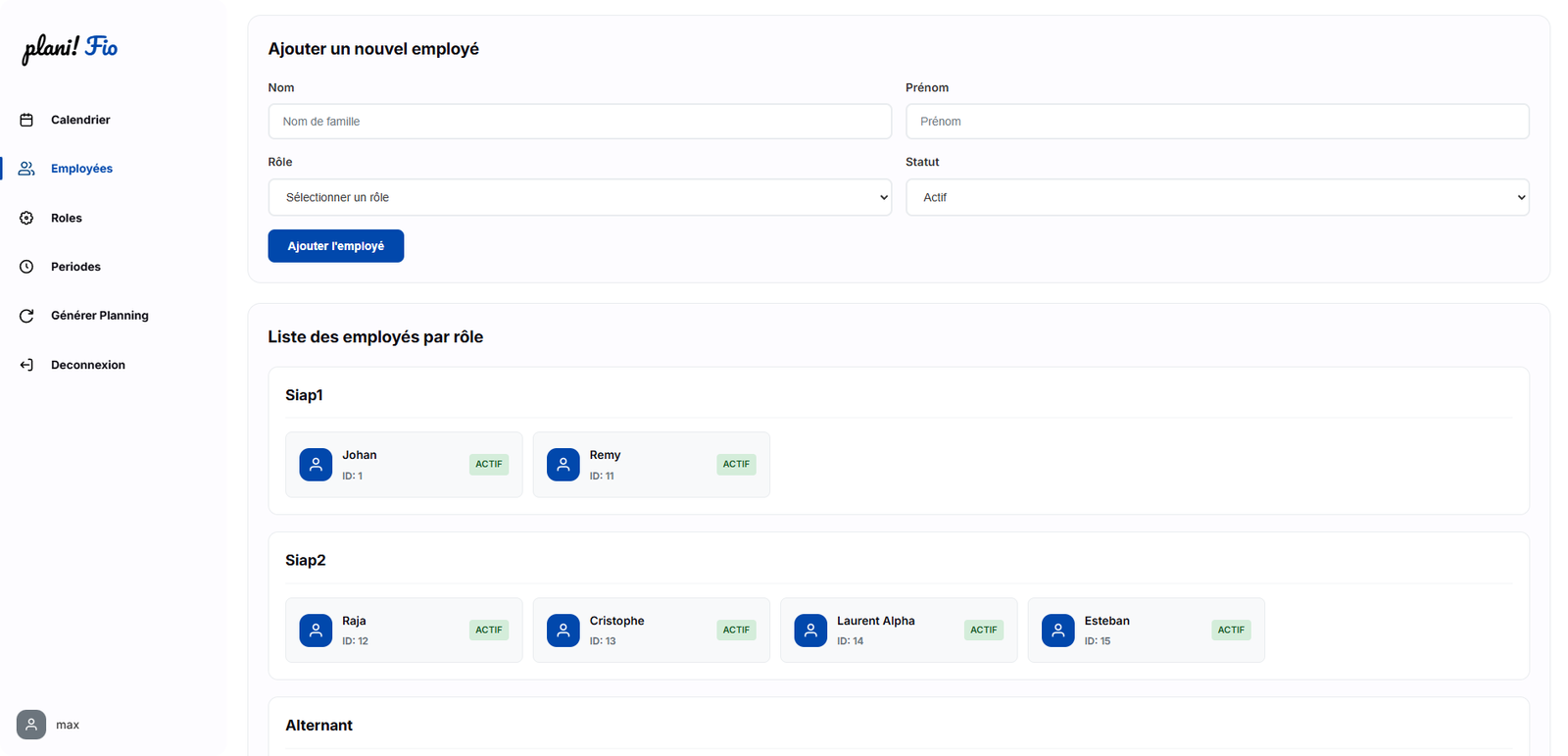
Task: Click the Roles gear icon
Action: point(26,218)
